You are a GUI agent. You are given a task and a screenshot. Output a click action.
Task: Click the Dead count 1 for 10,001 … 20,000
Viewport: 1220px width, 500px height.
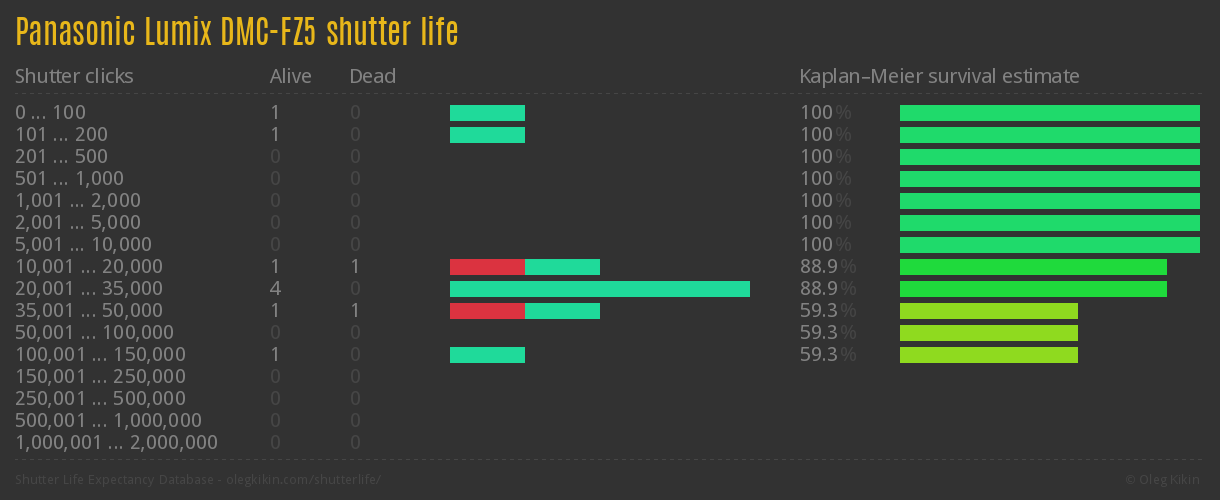pos(355,267)
